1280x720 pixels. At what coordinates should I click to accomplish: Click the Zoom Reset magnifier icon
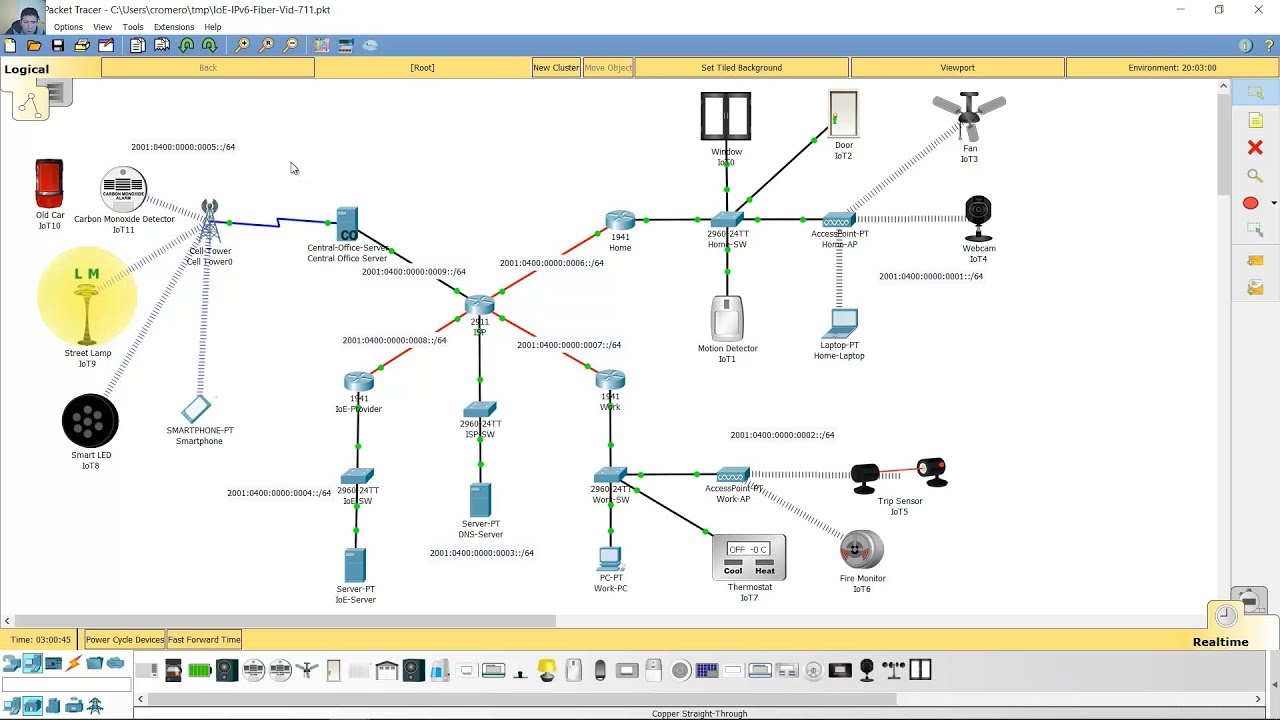click(266, 45)
